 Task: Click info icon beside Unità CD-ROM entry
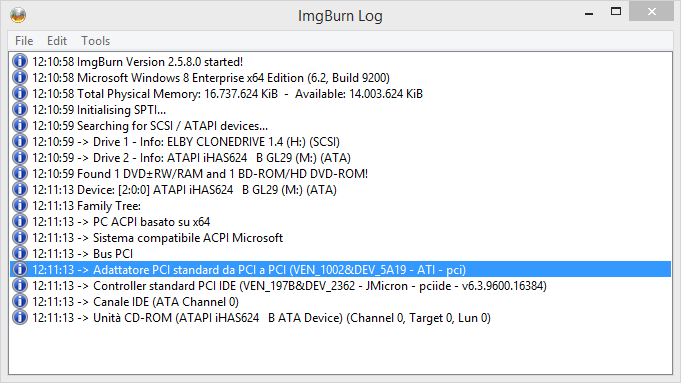(x=20, y=318)
